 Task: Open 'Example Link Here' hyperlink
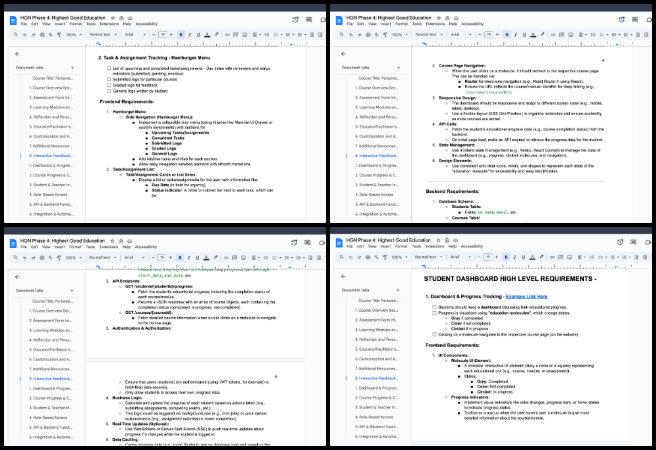pos(526,296)
